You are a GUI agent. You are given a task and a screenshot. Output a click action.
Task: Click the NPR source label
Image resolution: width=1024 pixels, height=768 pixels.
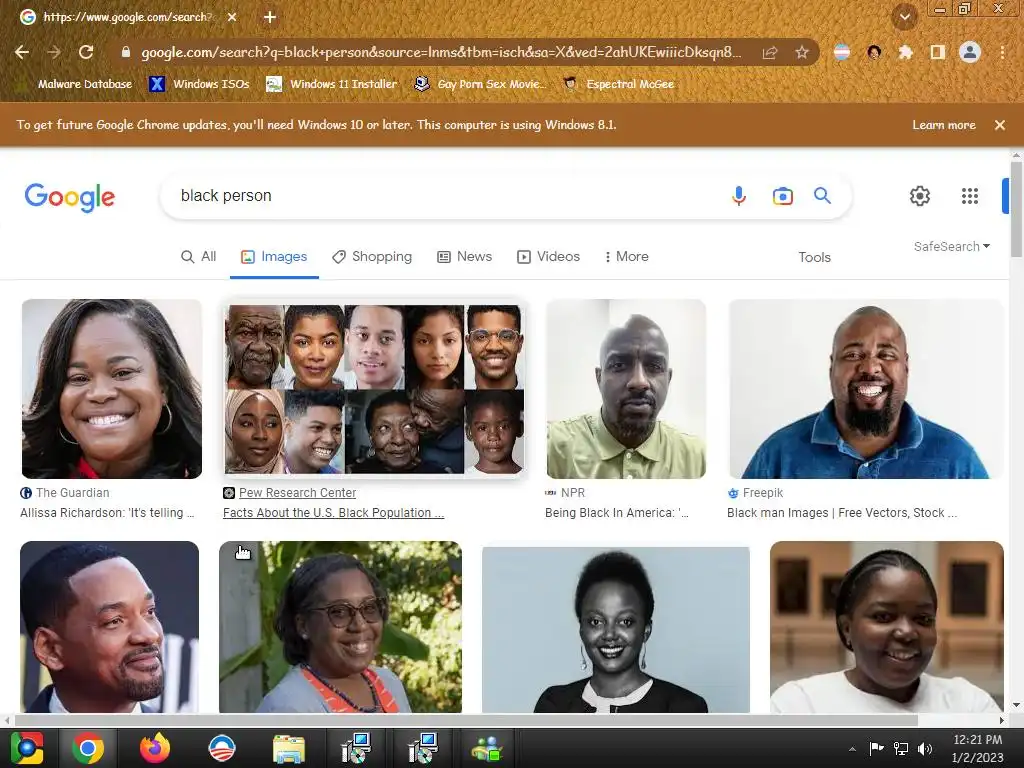pos(573,493)
